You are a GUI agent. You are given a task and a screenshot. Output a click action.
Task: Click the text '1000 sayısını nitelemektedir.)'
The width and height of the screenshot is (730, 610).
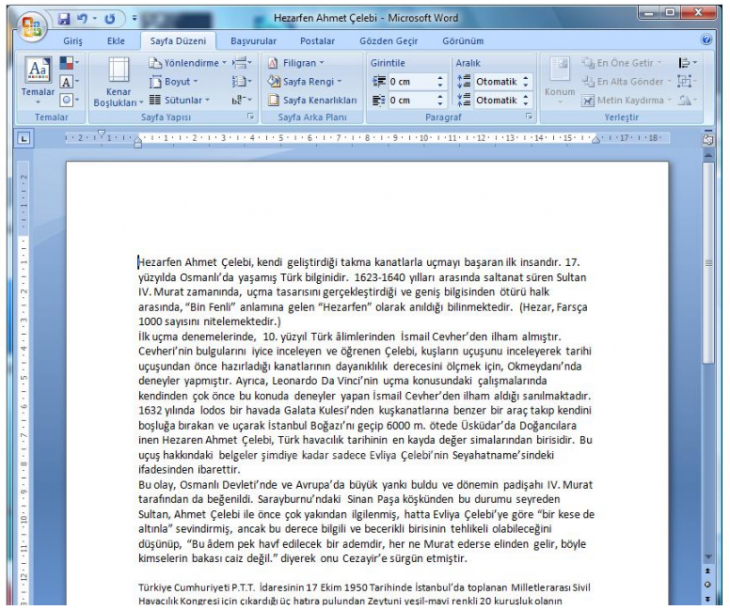pos(210,322)
